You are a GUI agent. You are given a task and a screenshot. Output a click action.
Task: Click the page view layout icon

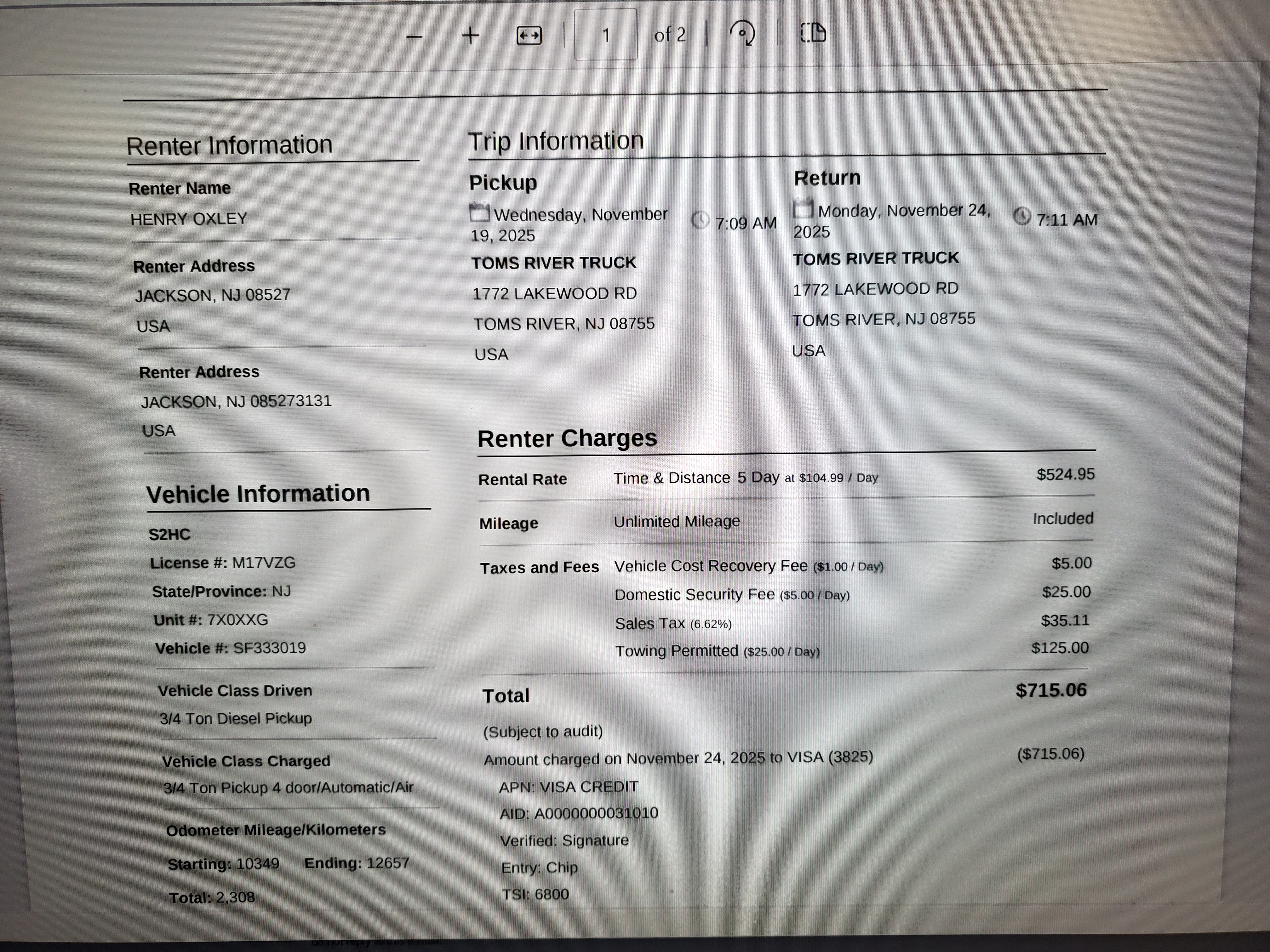pyautogui.click(x=813, y=33)
